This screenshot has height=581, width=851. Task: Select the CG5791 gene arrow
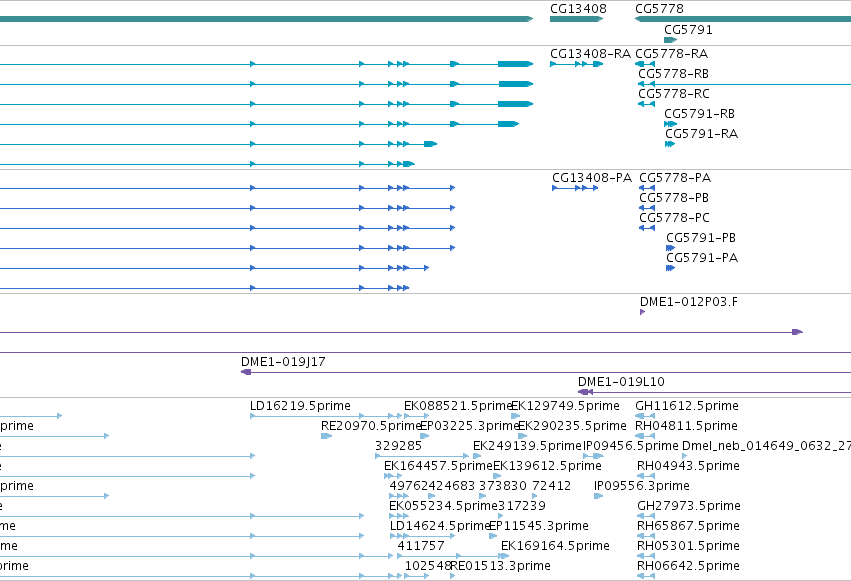coord(670,40)
